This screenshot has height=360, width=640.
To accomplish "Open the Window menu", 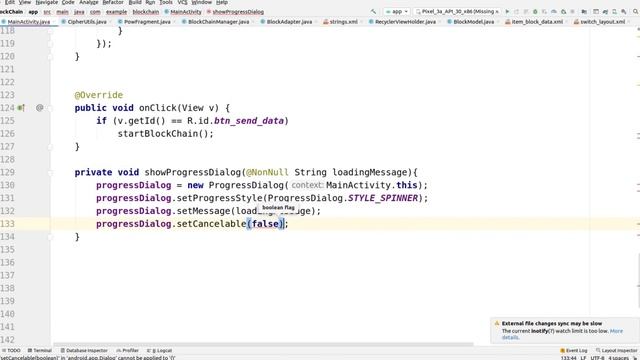I will pos(202,2).
